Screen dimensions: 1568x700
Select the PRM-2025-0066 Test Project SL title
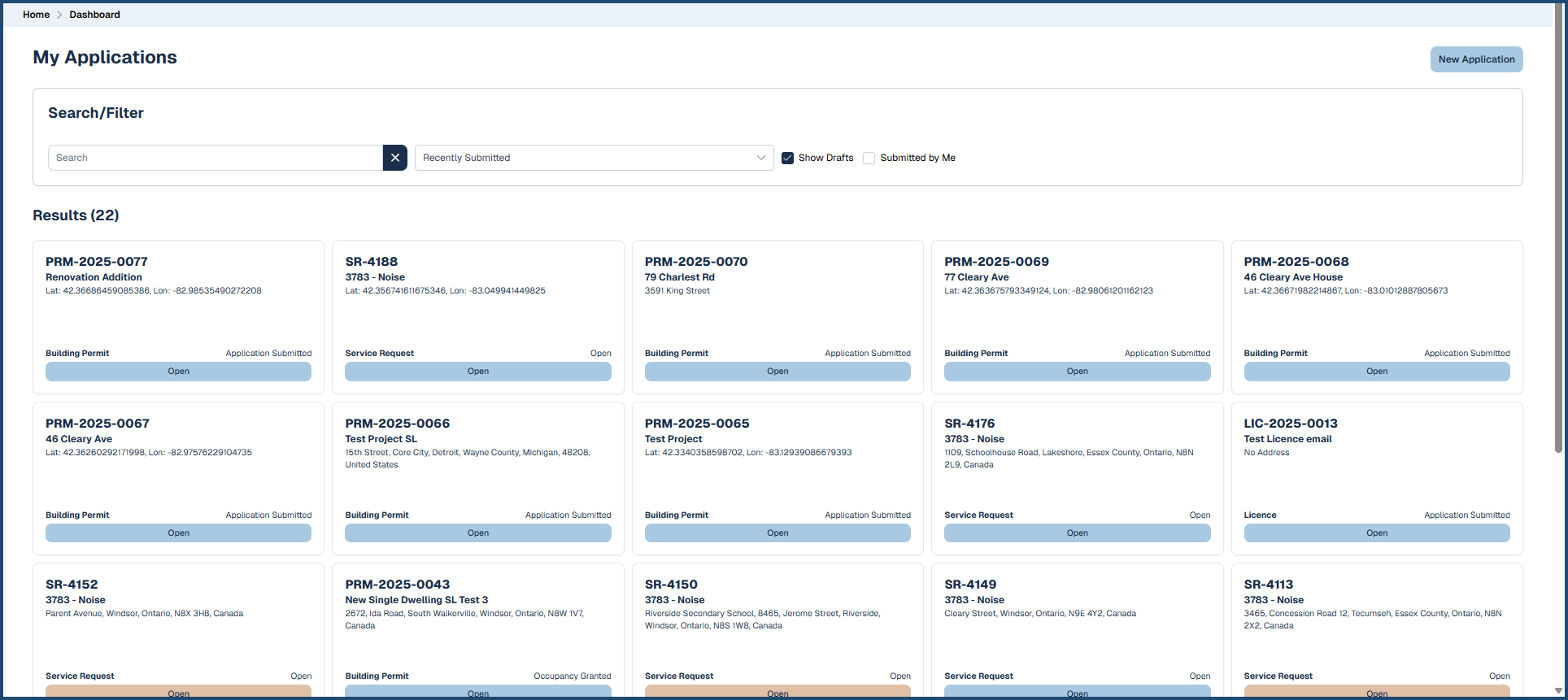397,424
